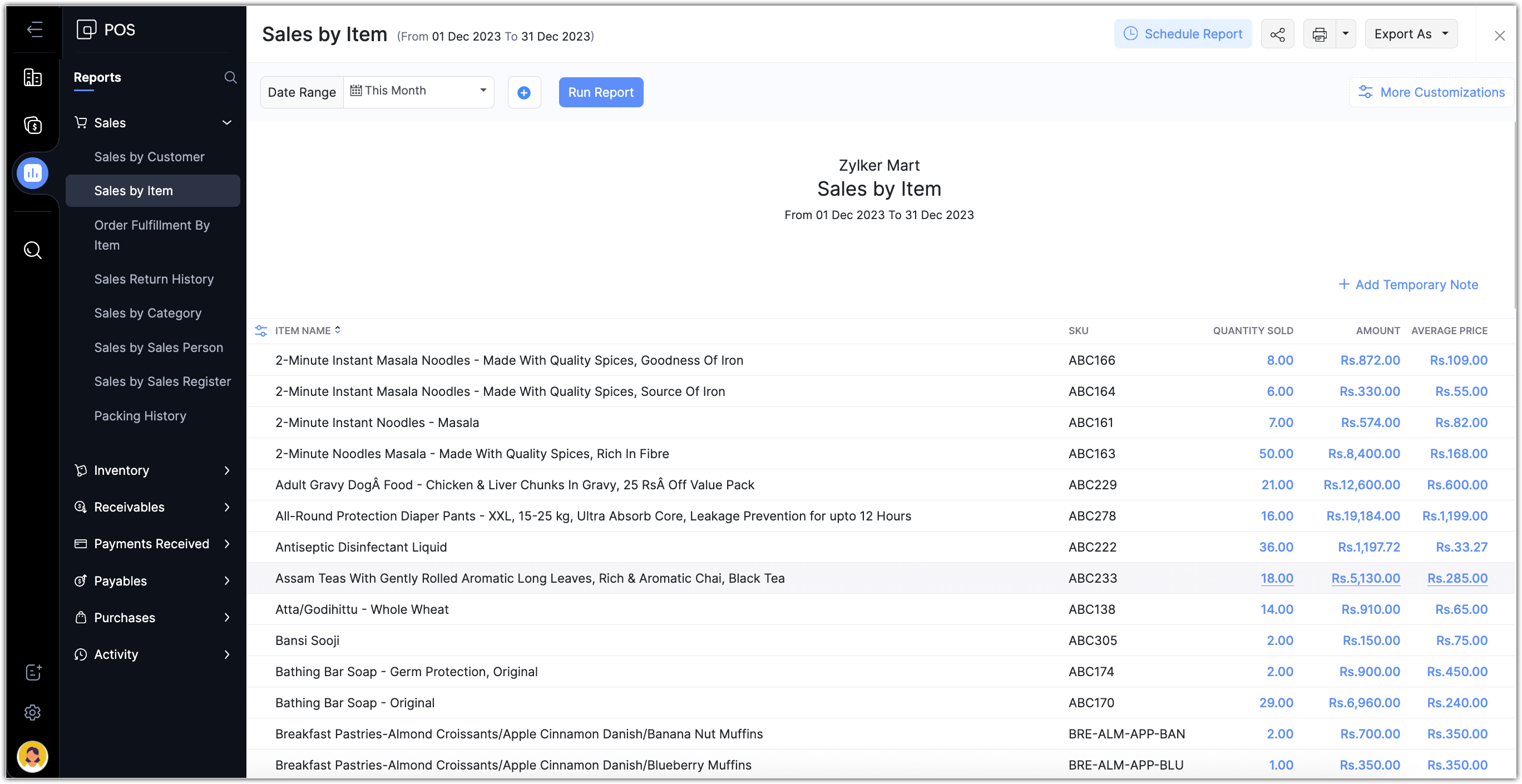Click More Customizations button
The width and height of the screenshot is (1522, 784).
point(1431,93)
